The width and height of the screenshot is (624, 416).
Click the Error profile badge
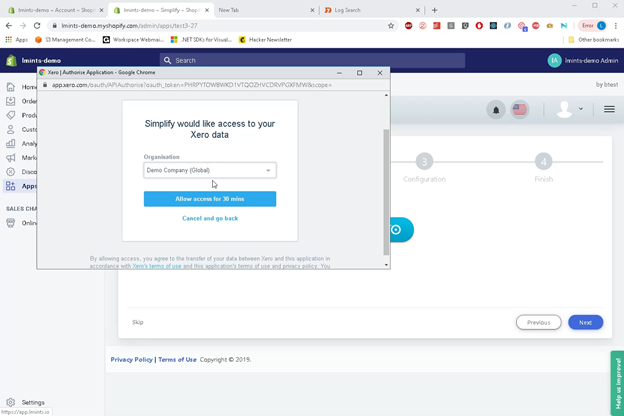[593, 25]
